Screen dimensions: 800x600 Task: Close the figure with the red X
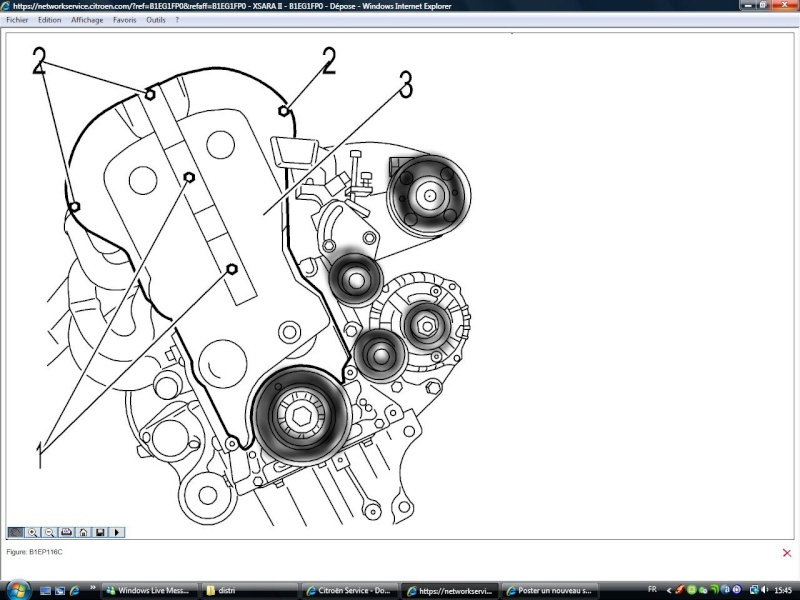(x=786, y=552)
